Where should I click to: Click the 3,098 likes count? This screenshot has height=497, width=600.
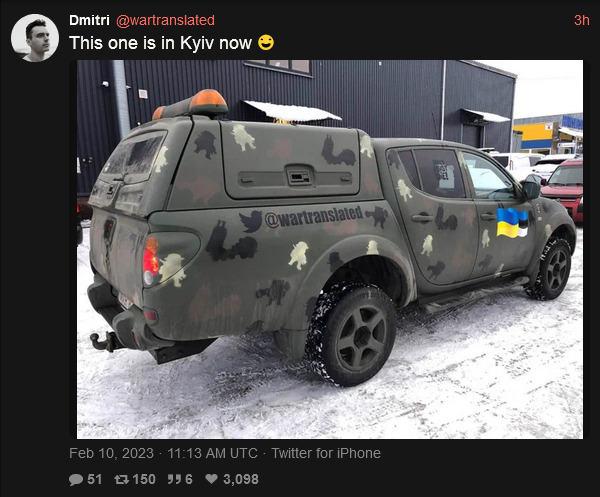coord(241,479)
